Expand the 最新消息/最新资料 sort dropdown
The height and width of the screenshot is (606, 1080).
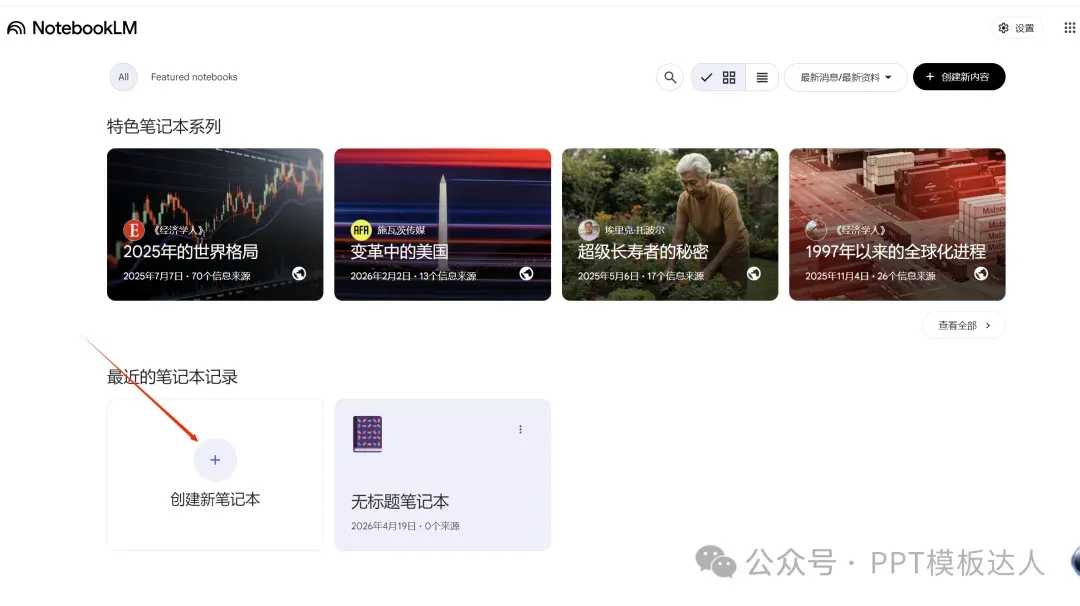tap(845, 77)
